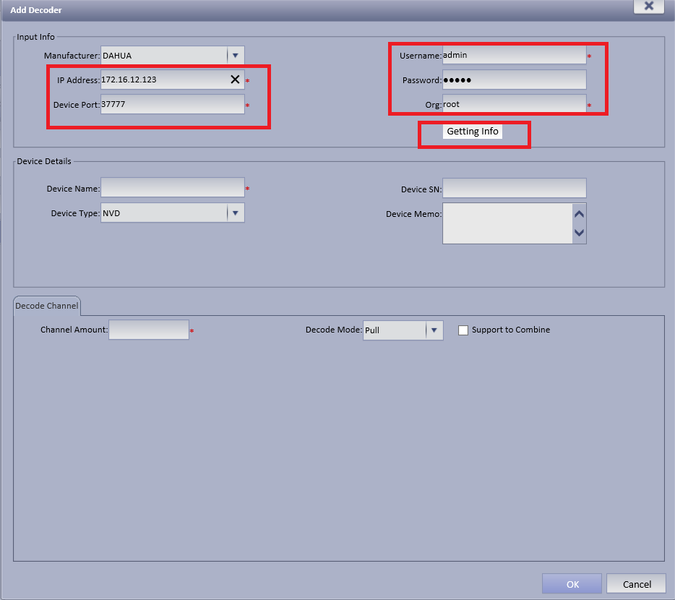Click the Cancel button
The width and height of the screenshot is (675, 600).
pyautogui.click(x=636, y=584)
